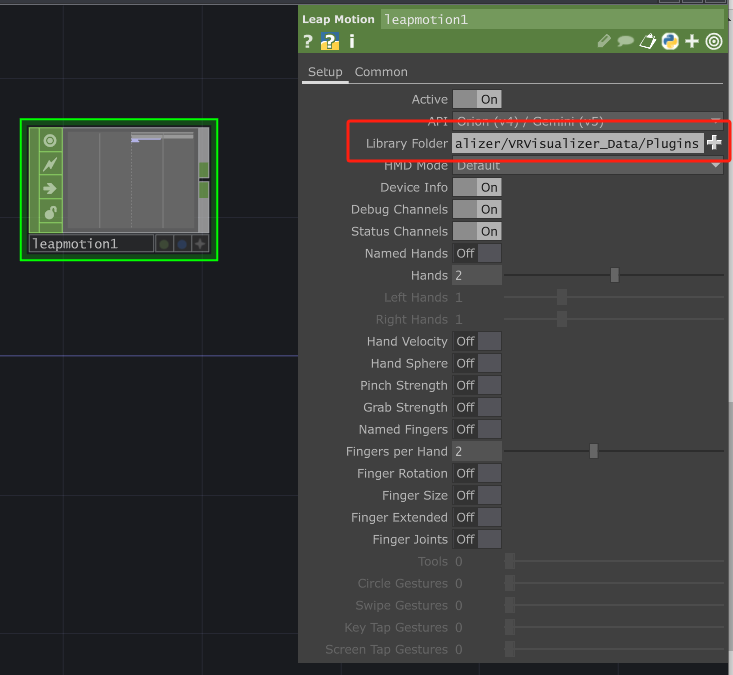Click the Tools value field

477,561
